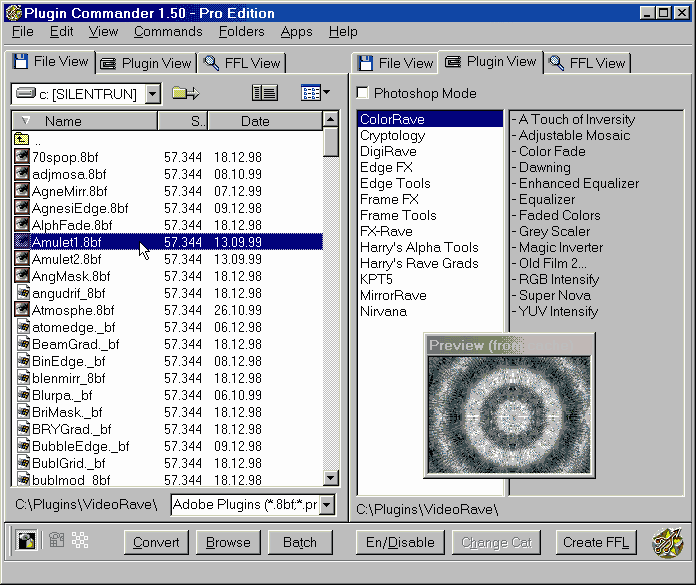
Task: Open the view style dropdown arrow
Action: pyautogui.click(x=327, y=93)
